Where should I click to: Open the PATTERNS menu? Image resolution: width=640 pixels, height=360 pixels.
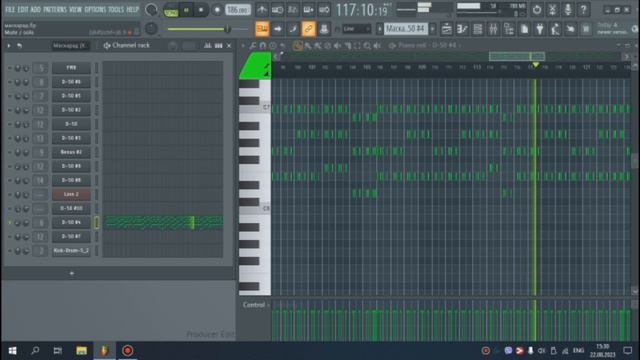point(55,9)
